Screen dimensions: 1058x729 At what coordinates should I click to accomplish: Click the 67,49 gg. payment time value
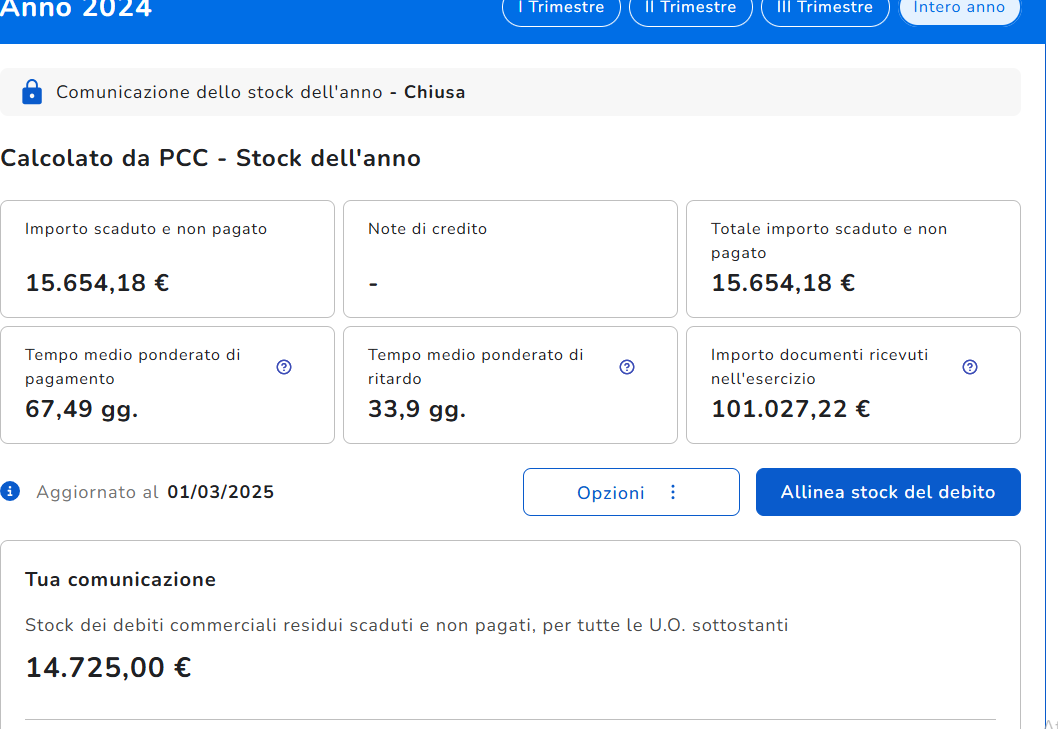point(82,409)
